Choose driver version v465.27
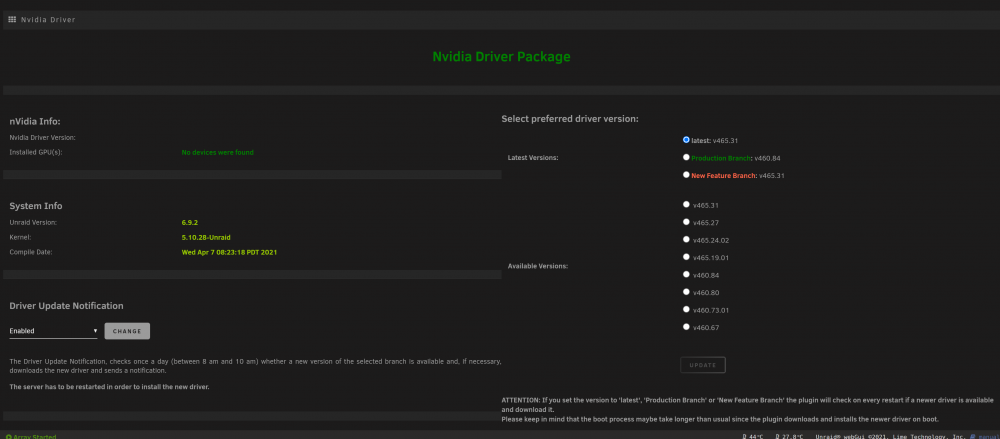 686,222
